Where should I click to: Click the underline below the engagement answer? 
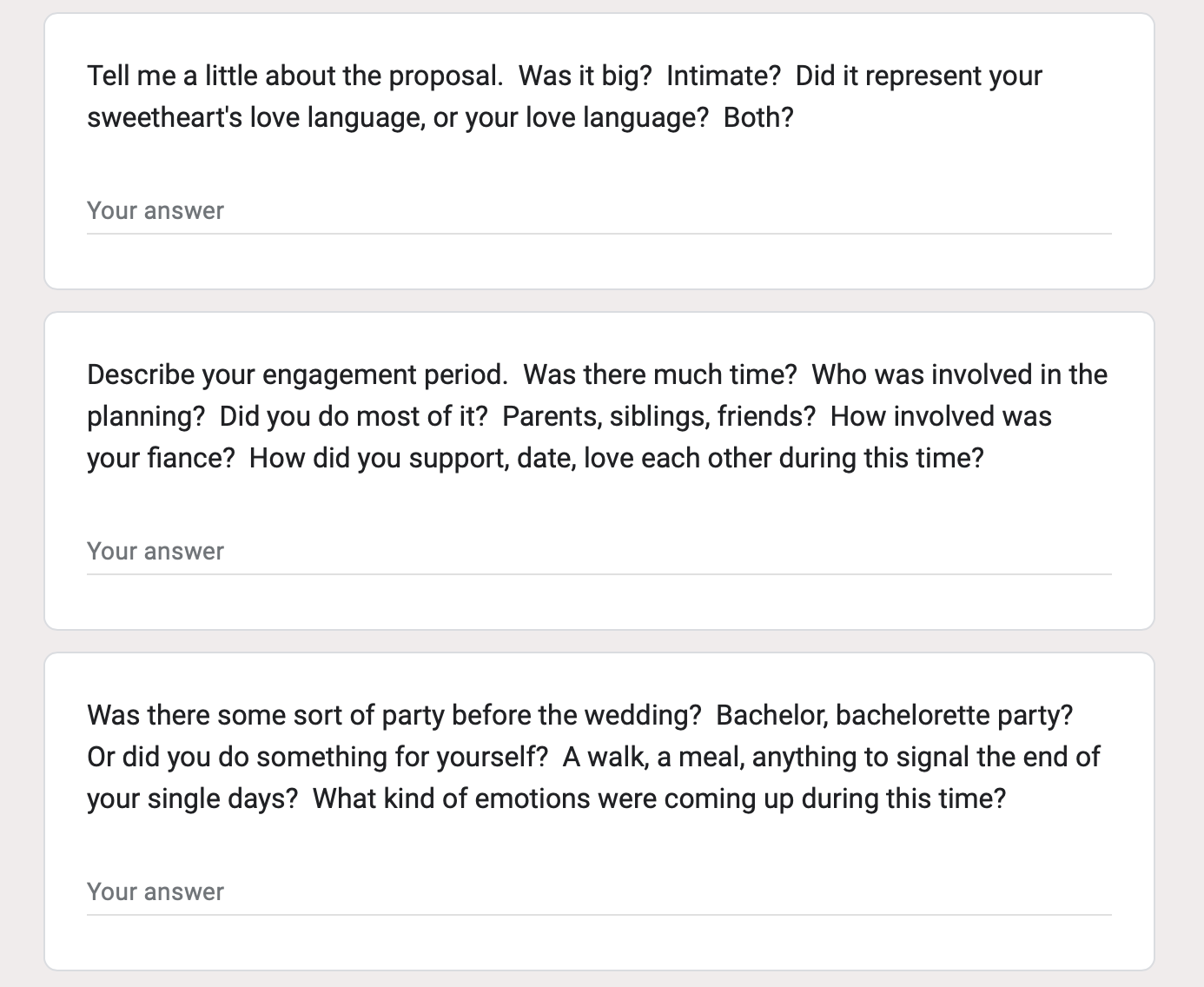click(x=599, y=574)
